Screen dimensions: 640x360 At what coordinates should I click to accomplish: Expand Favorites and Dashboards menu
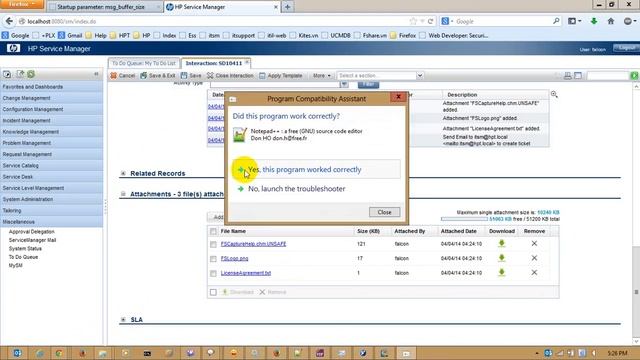pos(51,87)
